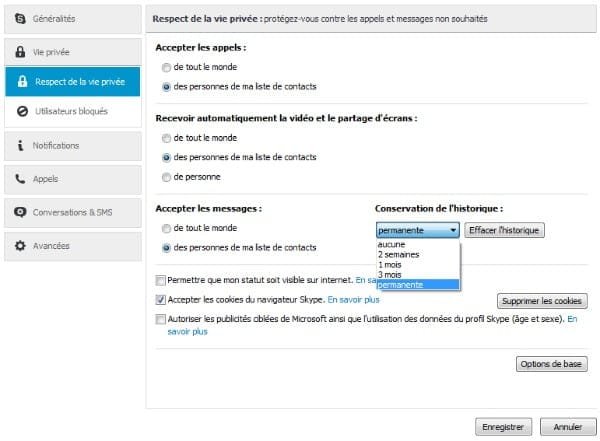
Task: Uncheck Accepter les cookies du navigateur Skype
Action: pyautogui.click(x=160, y=300)
